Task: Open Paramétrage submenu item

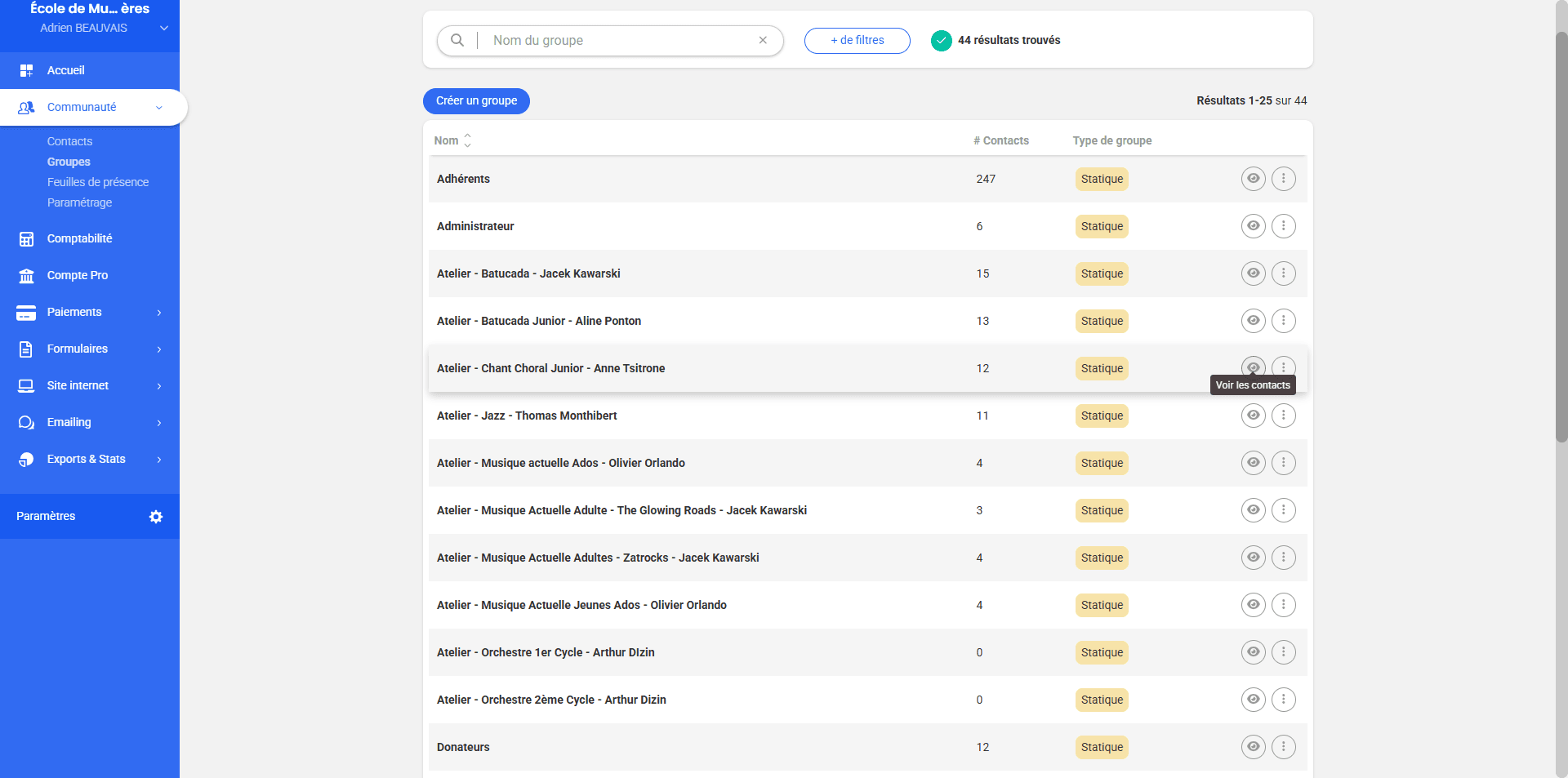Action: pos(80,202)
